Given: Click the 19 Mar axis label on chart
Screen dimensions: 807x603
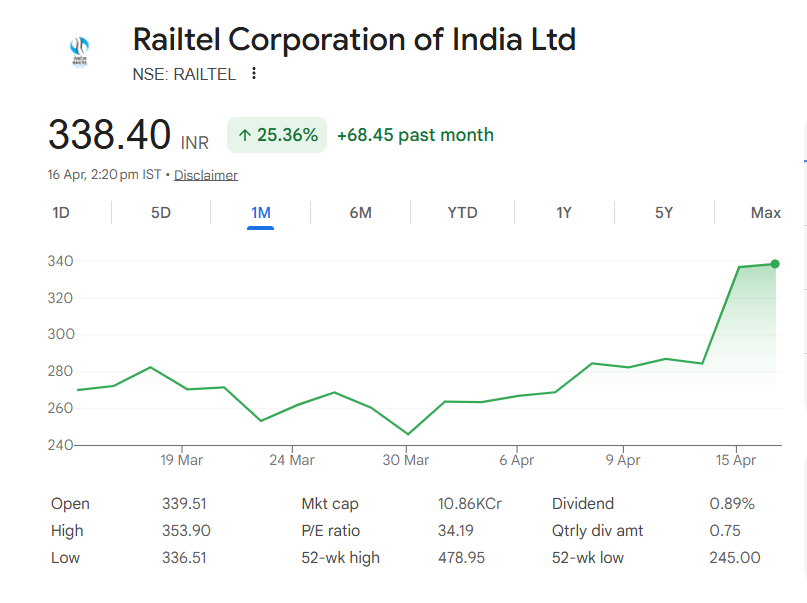Looking at the screenshot, I should (180, 460).
